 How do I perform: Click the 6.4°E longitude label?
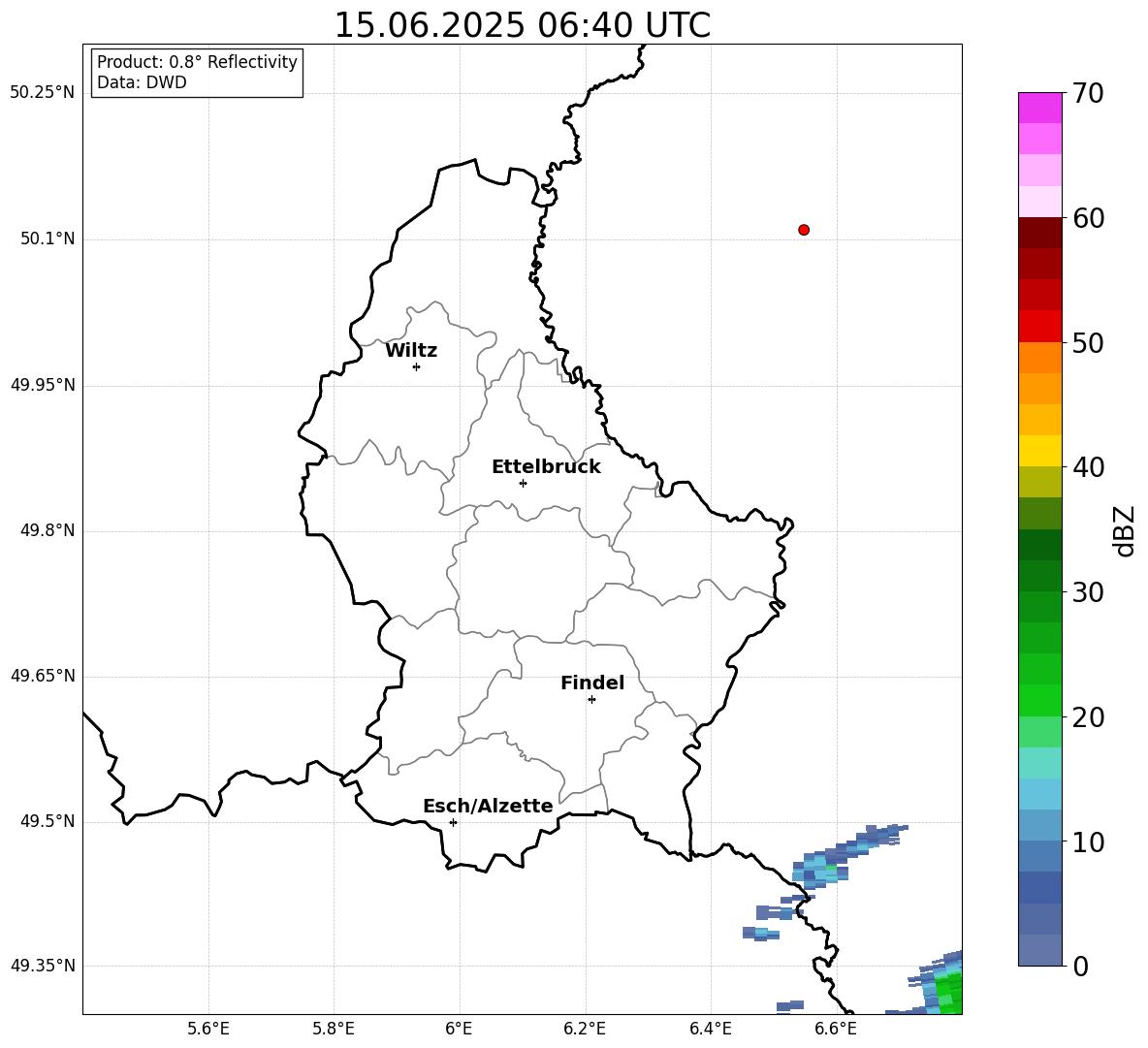point(710,1029)
